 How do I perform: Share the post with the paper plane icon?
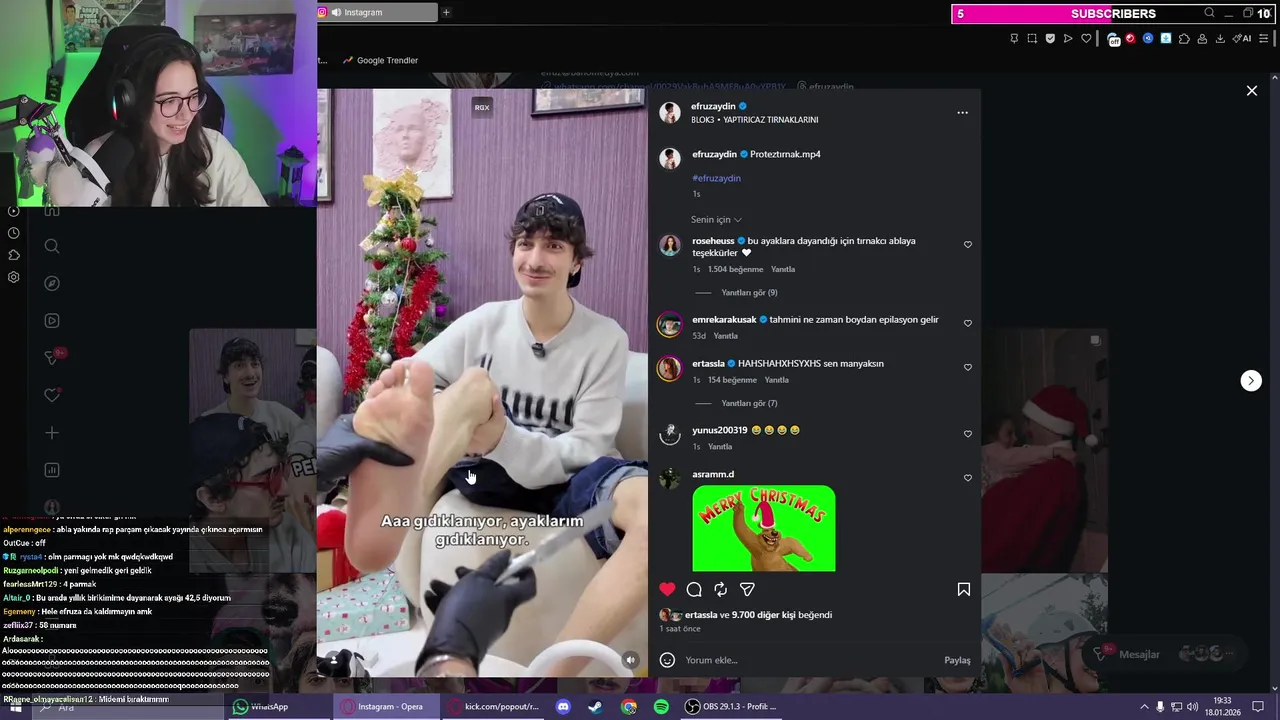coord(747,589)
